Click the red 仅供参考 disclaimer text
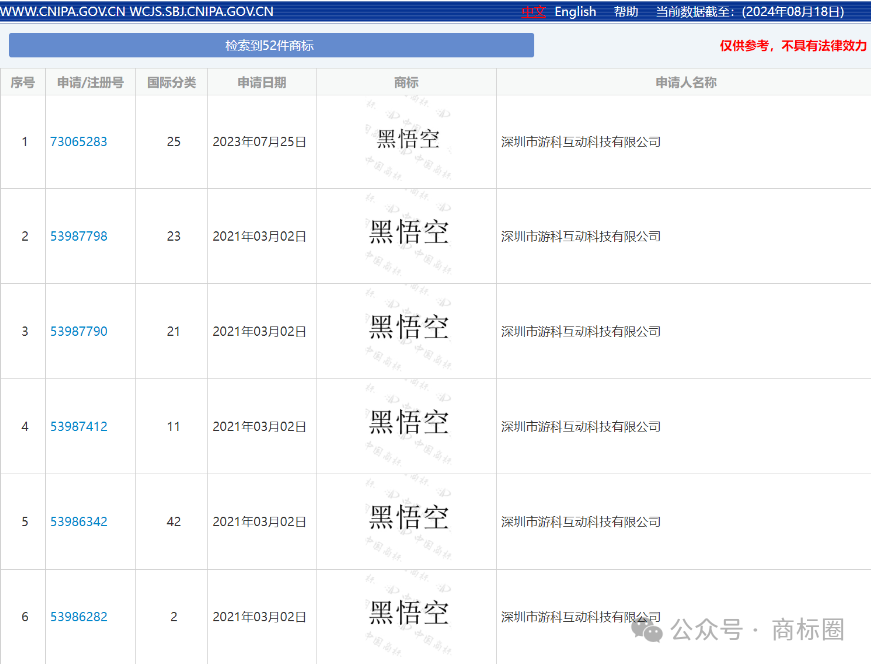 [793, 46]
